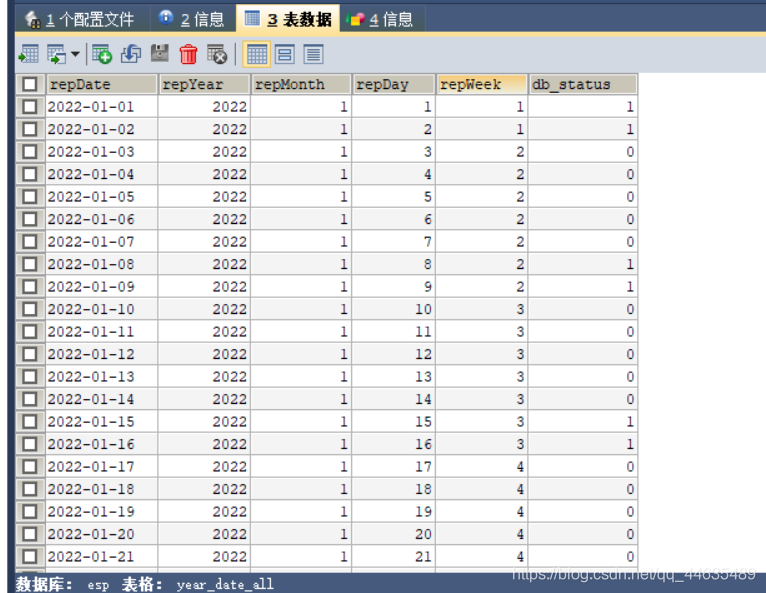This screenshot has width=766, height=593.
Task: Sort by the repMonth column header
Action: pos(301,84)
